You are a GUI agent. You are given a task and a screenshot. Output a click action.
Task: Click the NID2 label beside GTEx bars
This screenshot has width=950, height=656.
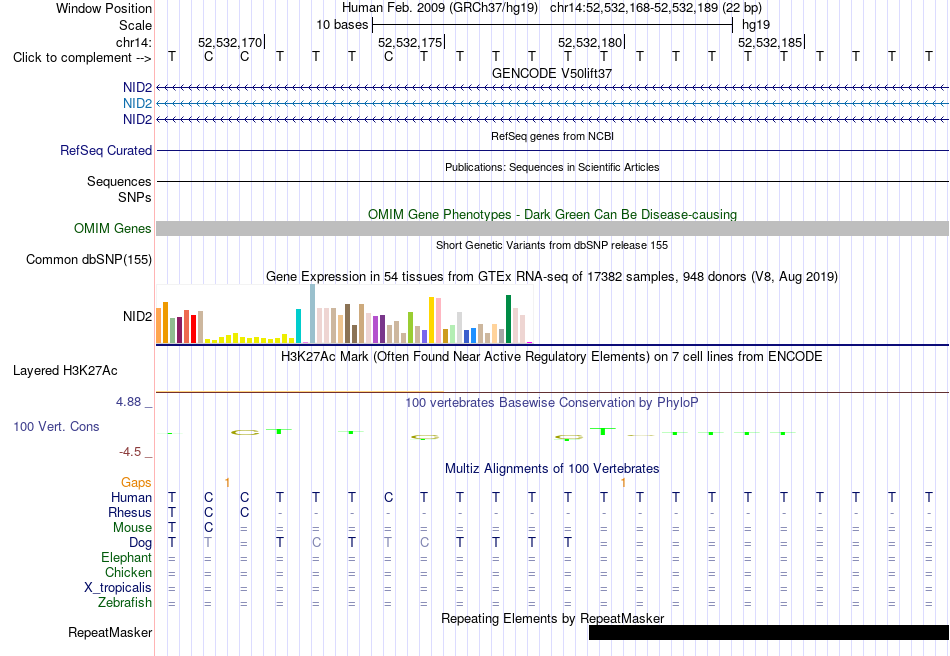tap(137, 316)
